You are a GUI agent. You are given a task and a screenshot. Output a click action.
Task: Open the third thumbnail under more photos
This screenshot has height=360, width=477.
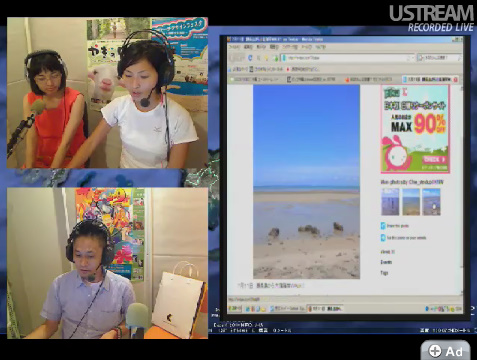point(431,202)
